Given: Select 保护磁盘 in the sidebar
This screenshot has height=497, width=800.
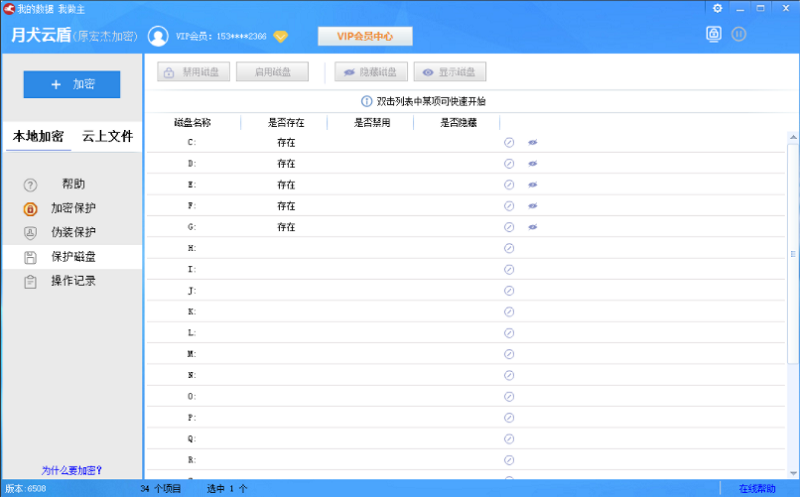Looking at the screenshot, I should tap(73, 257).
